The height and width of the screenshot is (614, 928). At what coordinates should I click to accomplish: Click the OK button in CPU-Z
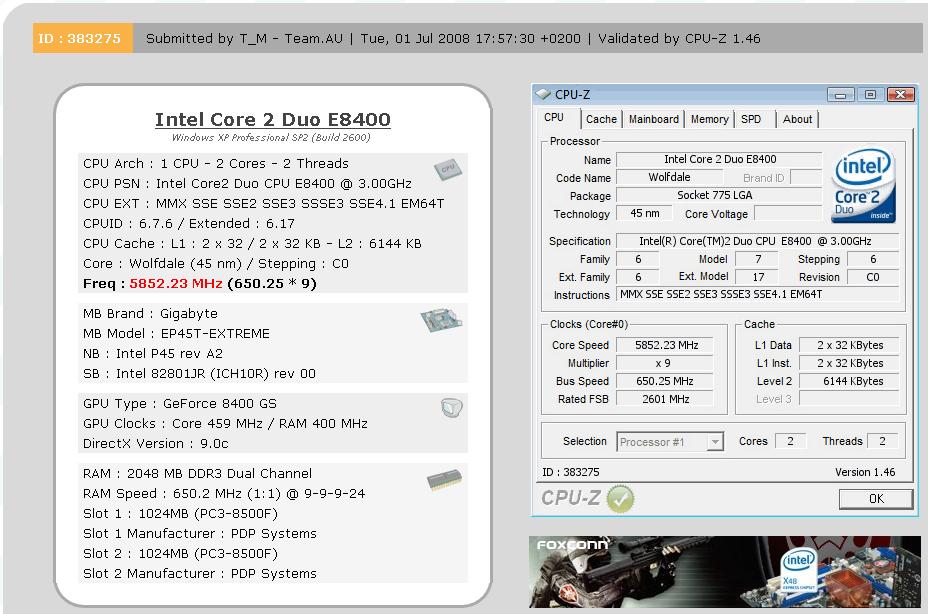tap(876, 499)
